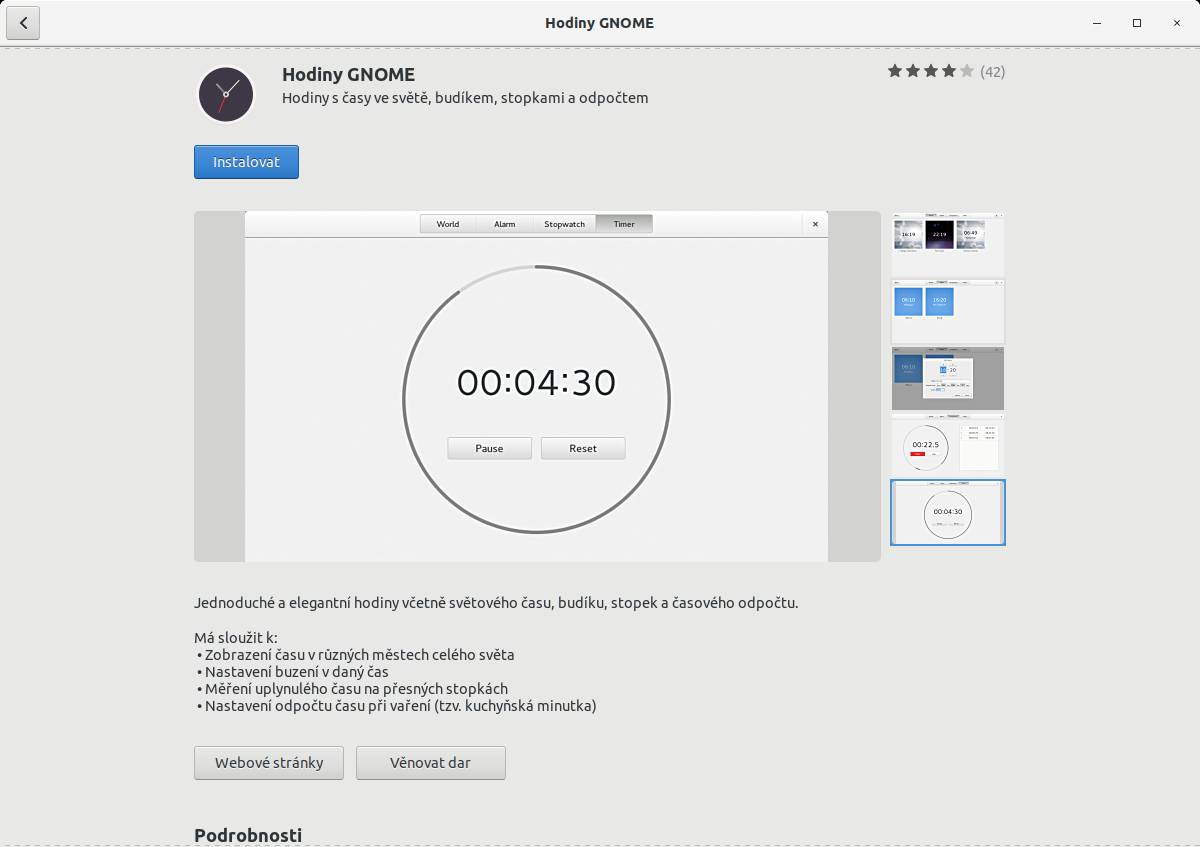Show the alarm edit dialog thumbnail
Image resolution: width=1200 pixels, height=847 pixels.
pos(948,378)
